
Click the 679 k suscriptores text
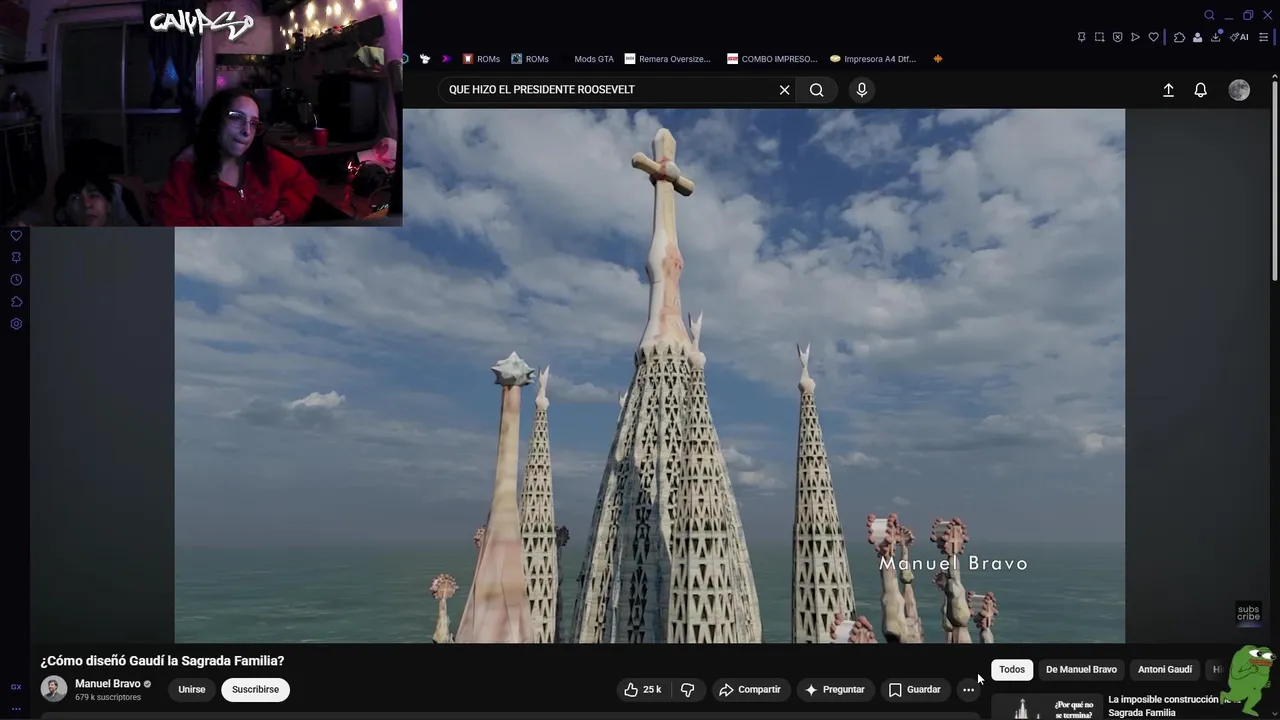(108, 697)
